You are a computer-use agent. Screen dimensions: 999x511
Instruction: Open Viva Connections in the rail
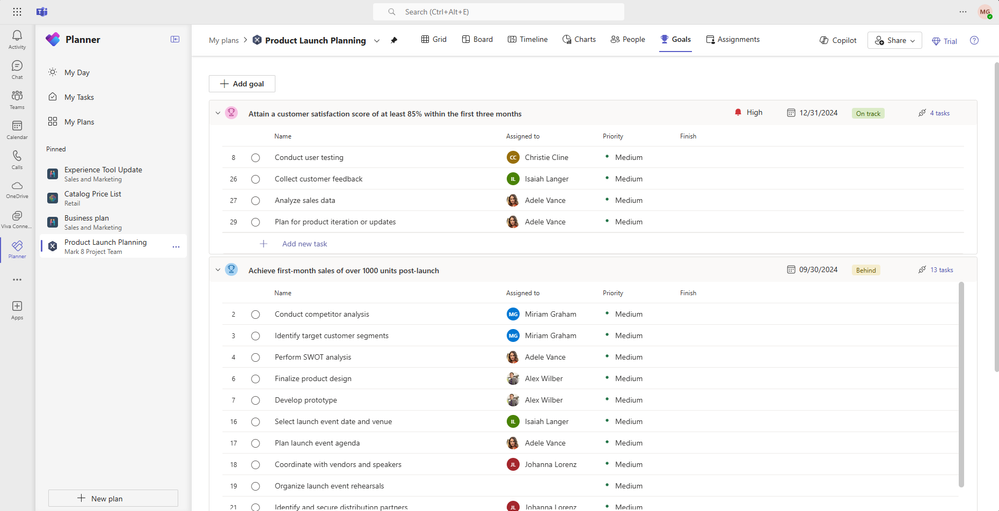click(17, 219)
